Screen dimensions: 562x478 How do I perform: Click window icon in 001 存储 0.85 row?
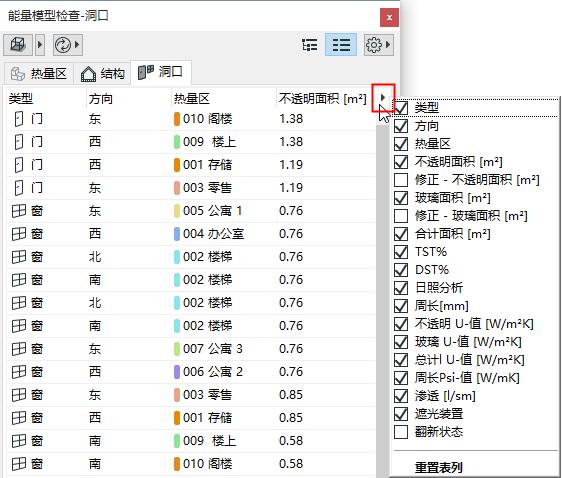pyautogui.click(x=19, y=417)
